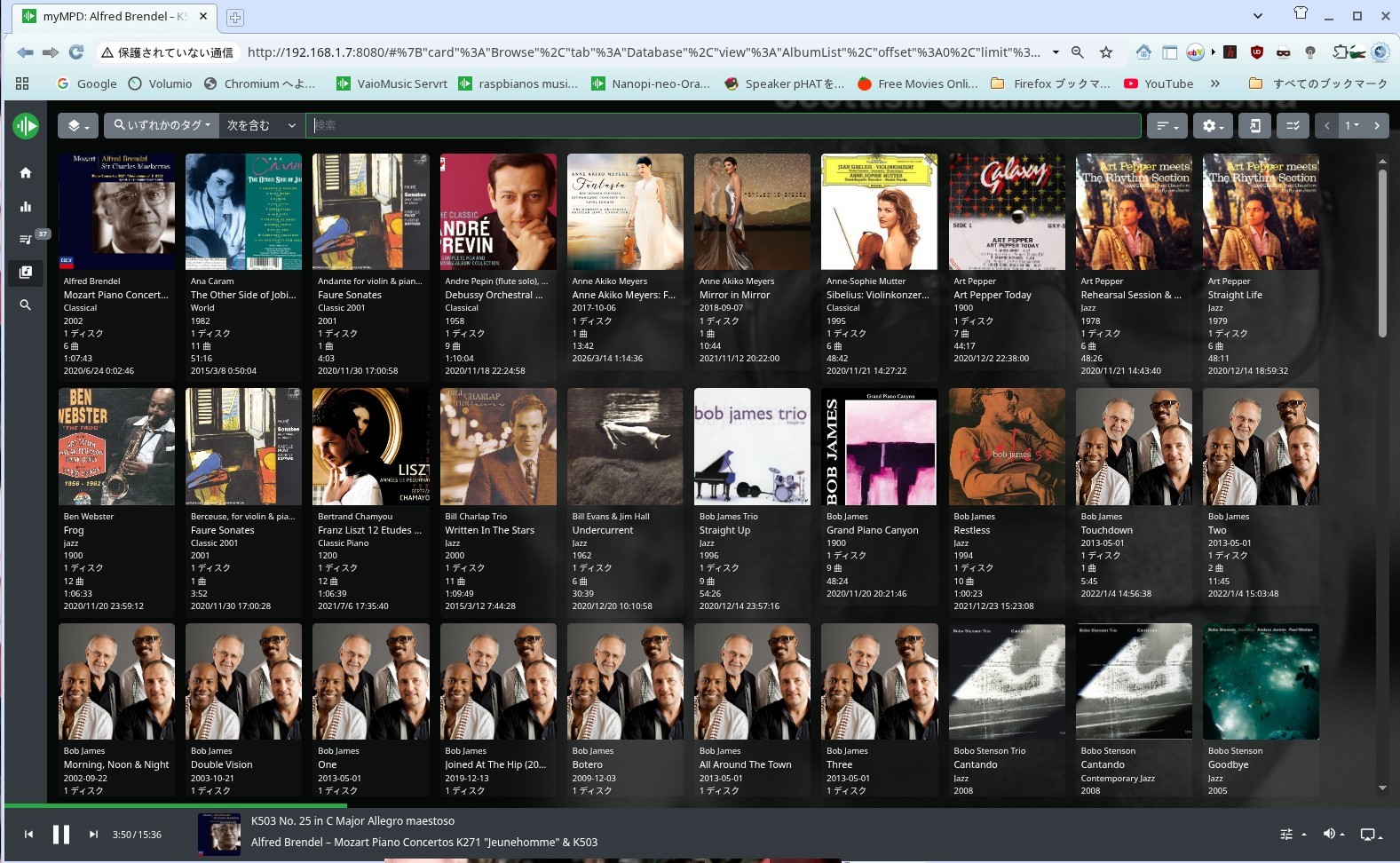Go to the previous track

[x=28, y=835]
